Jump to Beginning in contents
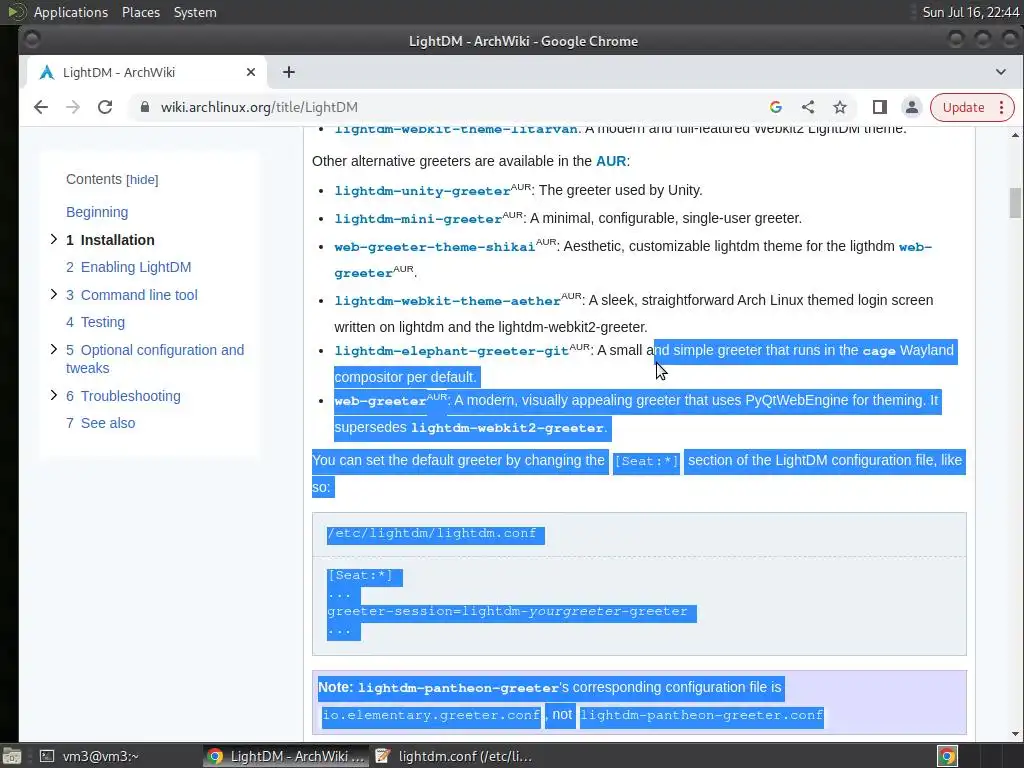Screen dimensions: 1024x768 tap(97, 212)
